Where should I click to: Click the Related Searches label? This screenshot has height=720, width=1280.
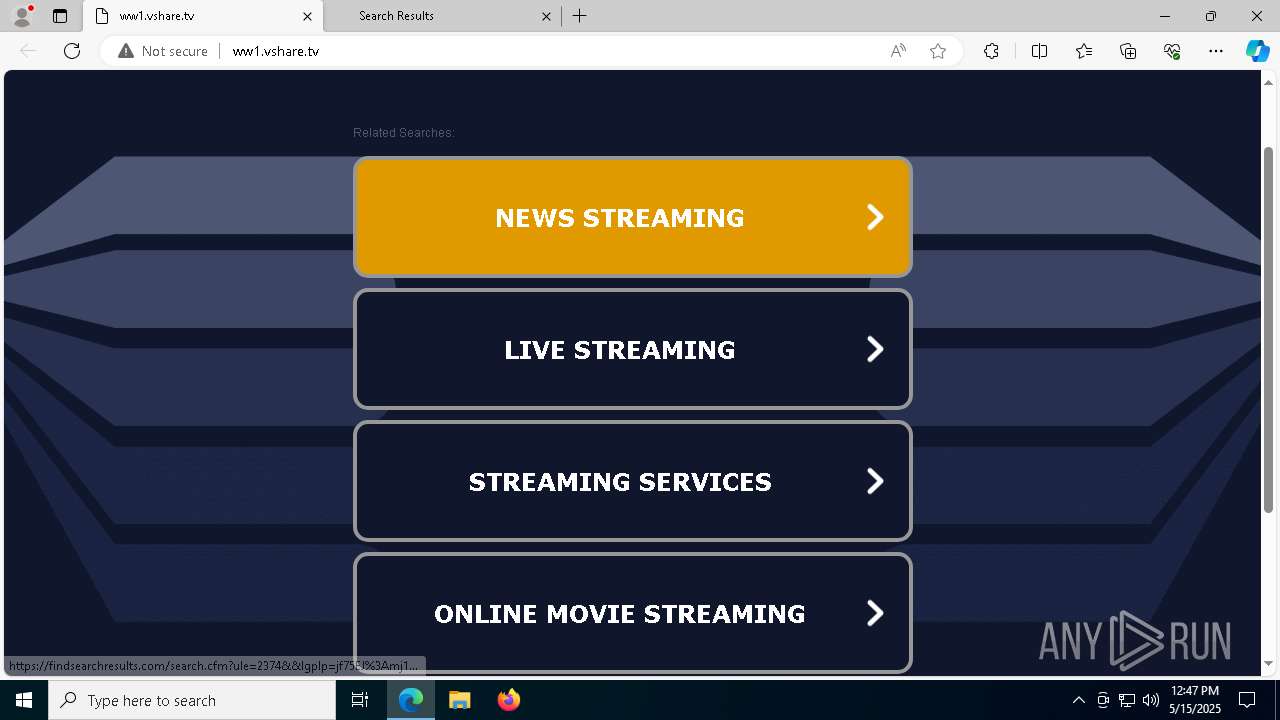click(x=404, y=133)
